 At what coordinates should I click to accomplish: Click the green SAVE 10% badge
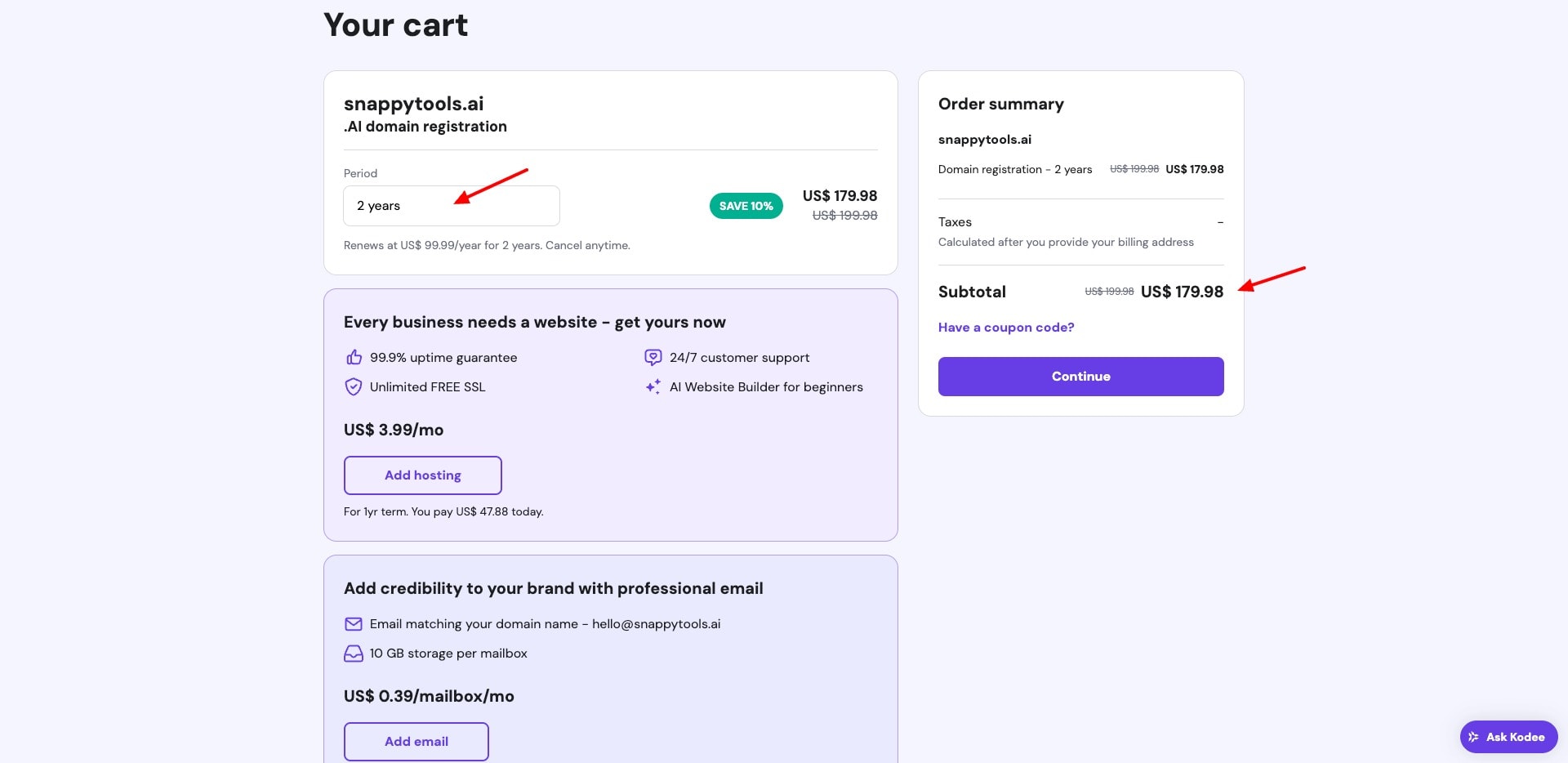(x=746, y=206)
